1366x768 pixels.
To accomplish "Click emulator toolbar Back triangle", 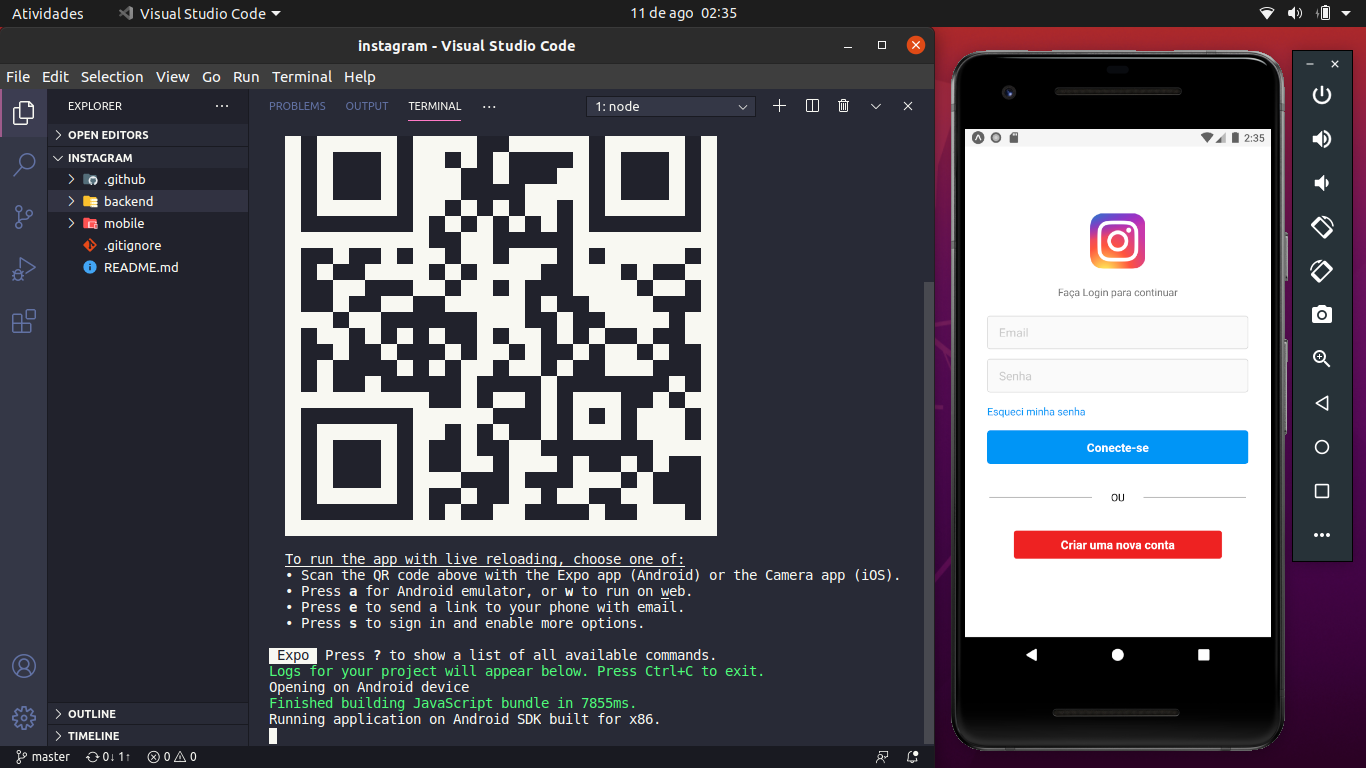I will 1322,403.
